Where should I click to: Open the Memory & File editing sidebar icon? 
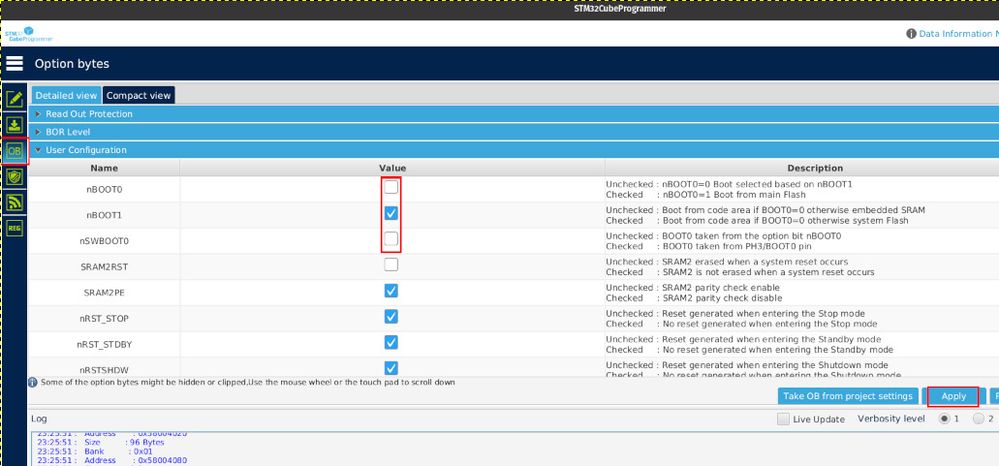[x=15, y=99]
